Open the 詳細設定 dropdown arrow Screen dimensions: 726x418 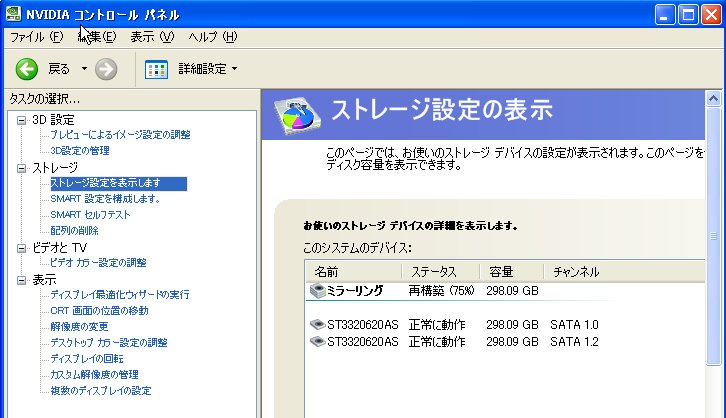pos(234,69)
